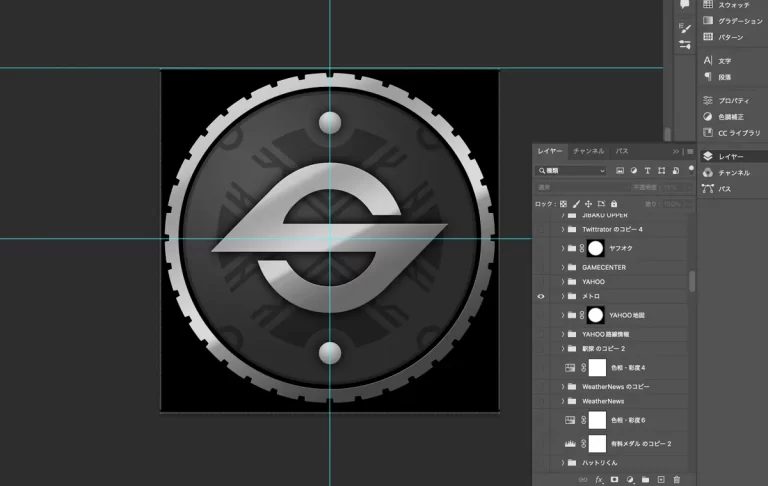Open the layer style fx menu
The width and height of the screenshot is (768, 486).
point(599,480)
